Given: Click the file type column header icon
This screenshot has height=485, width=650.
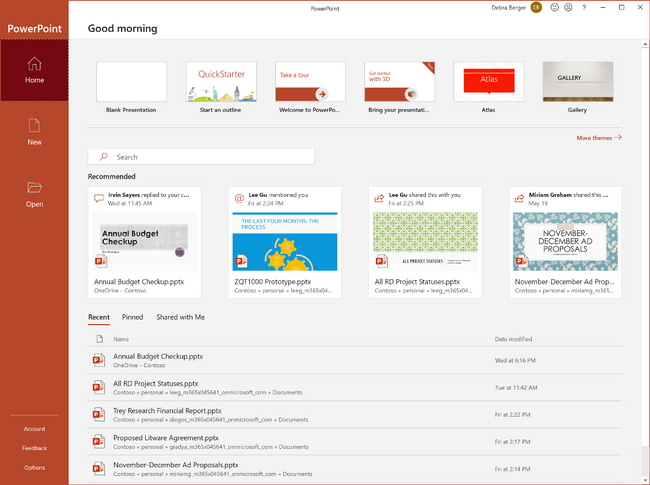Looking at the screenshot, I should click(x=99, y=339).
